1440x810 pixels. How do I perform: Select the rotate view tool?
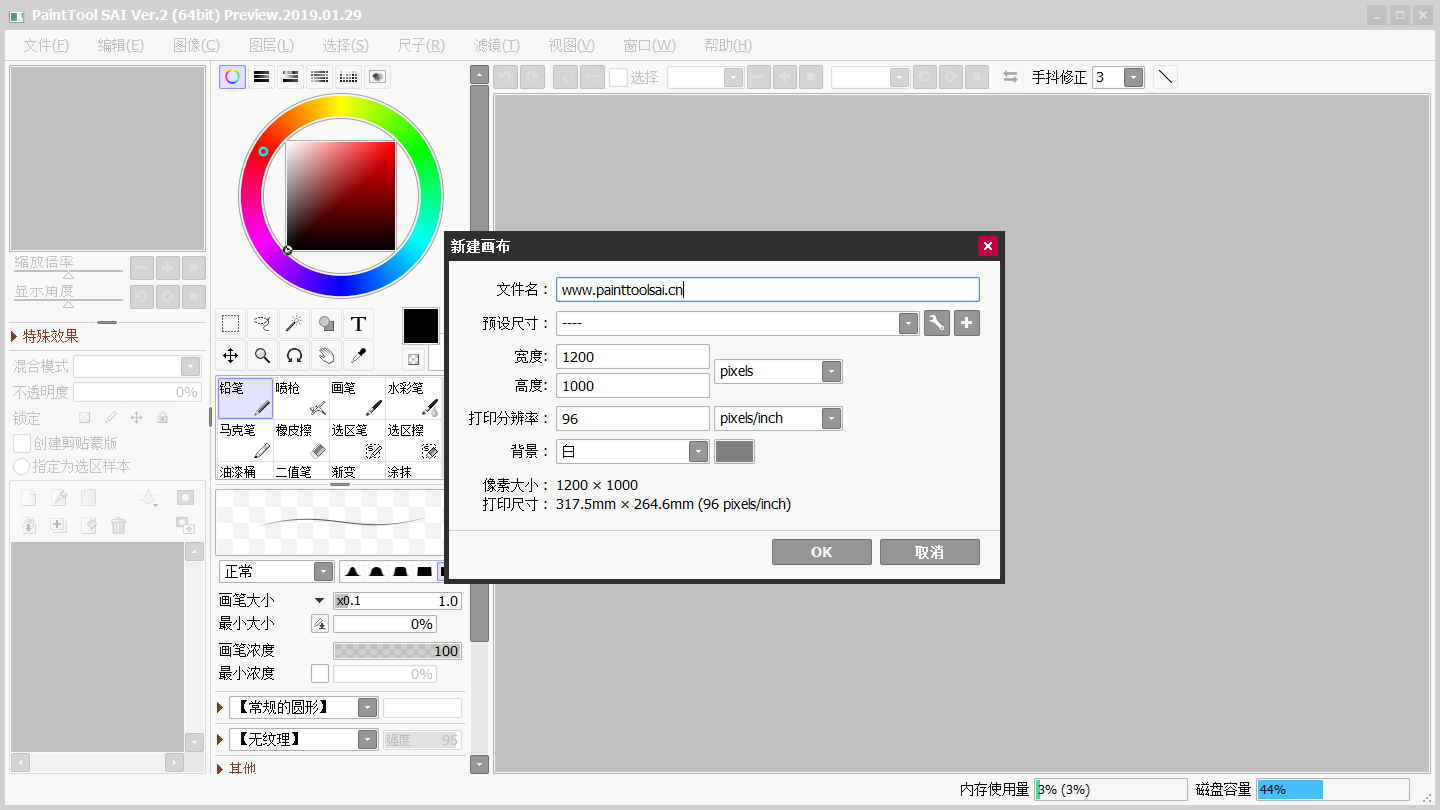[294, 355]
